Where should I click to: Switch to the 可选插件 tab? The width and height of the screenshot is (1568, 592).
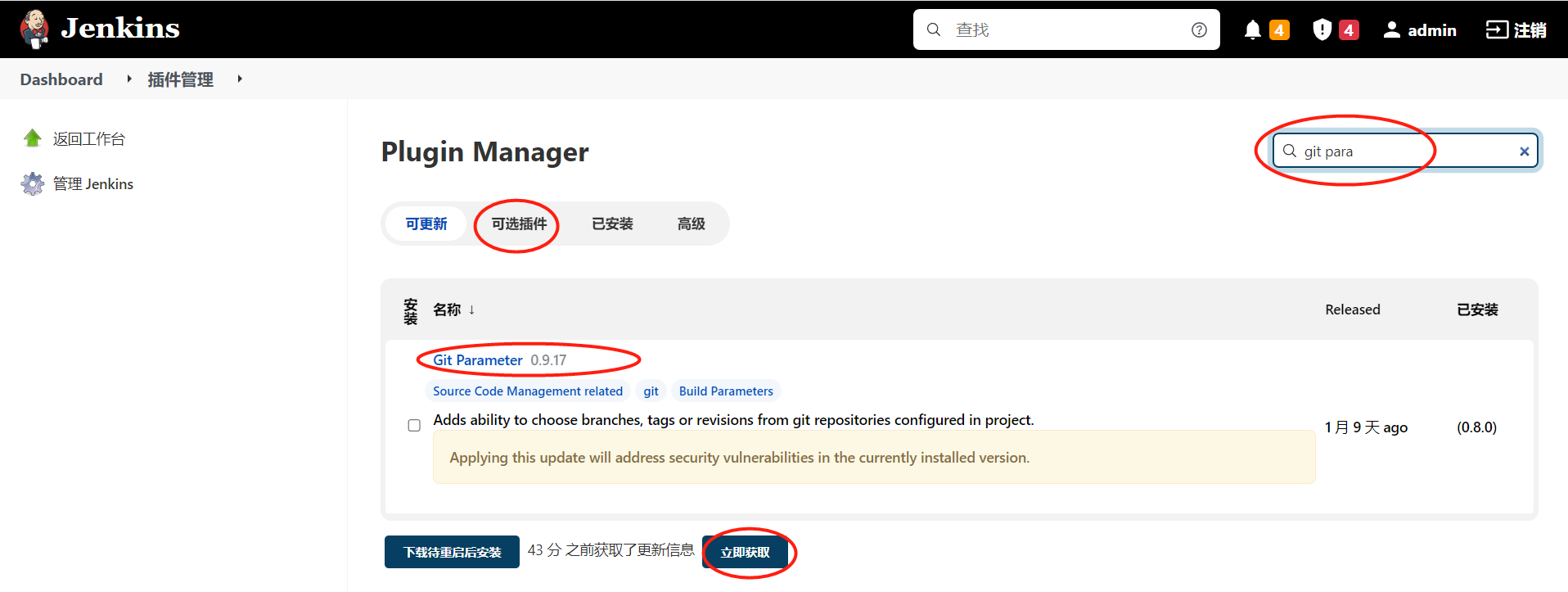pos(519,224)
